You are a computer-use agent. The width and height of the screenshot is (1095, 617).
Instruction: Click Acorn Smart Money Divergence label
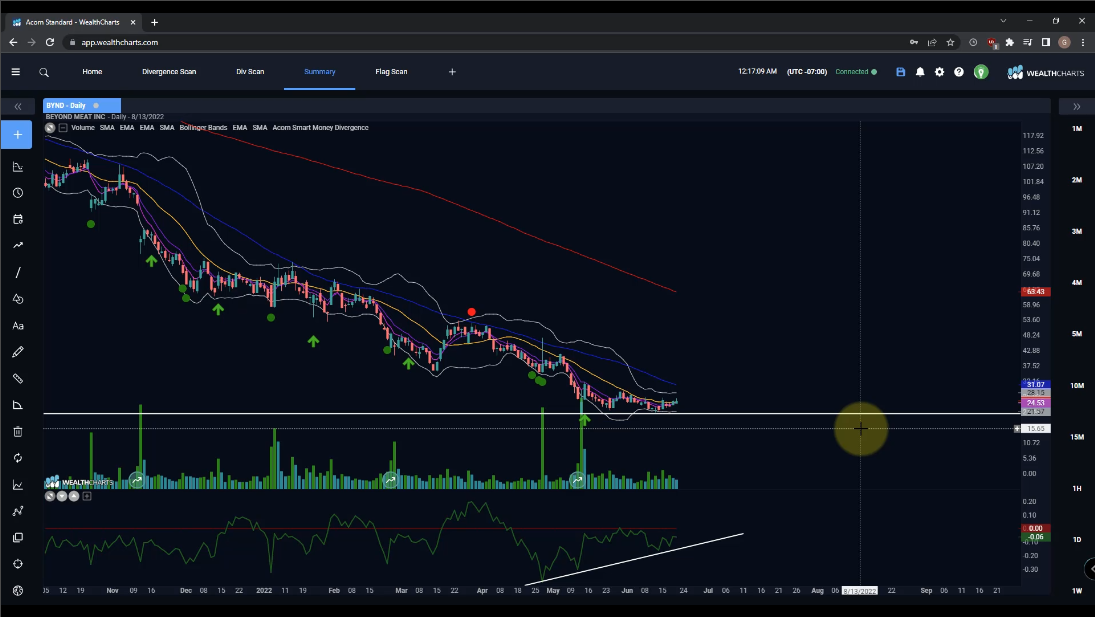point(321,128)
